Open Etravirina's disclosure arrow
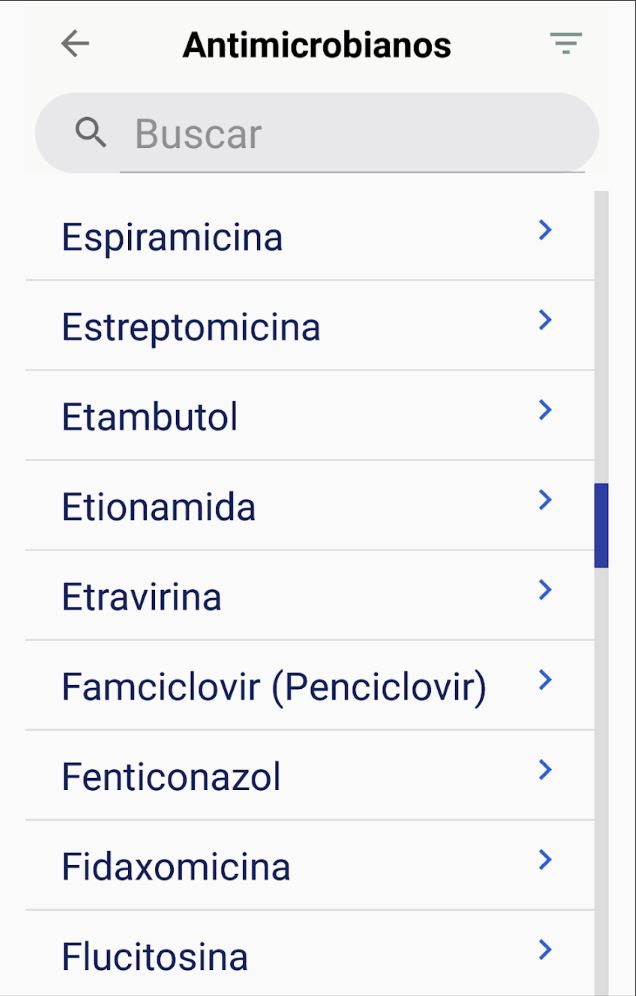The width and height of the screenshot is (636, 996). [545, 590]
